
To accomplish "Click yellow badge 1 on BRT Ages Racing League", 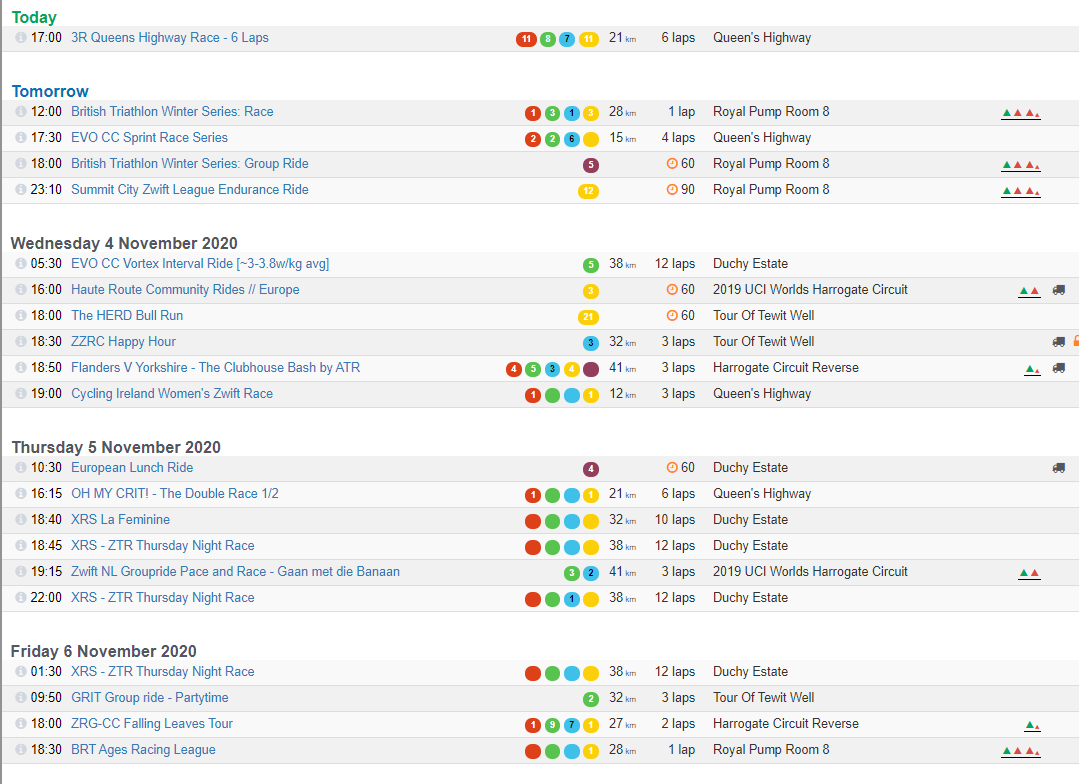I will click(590, 751).
